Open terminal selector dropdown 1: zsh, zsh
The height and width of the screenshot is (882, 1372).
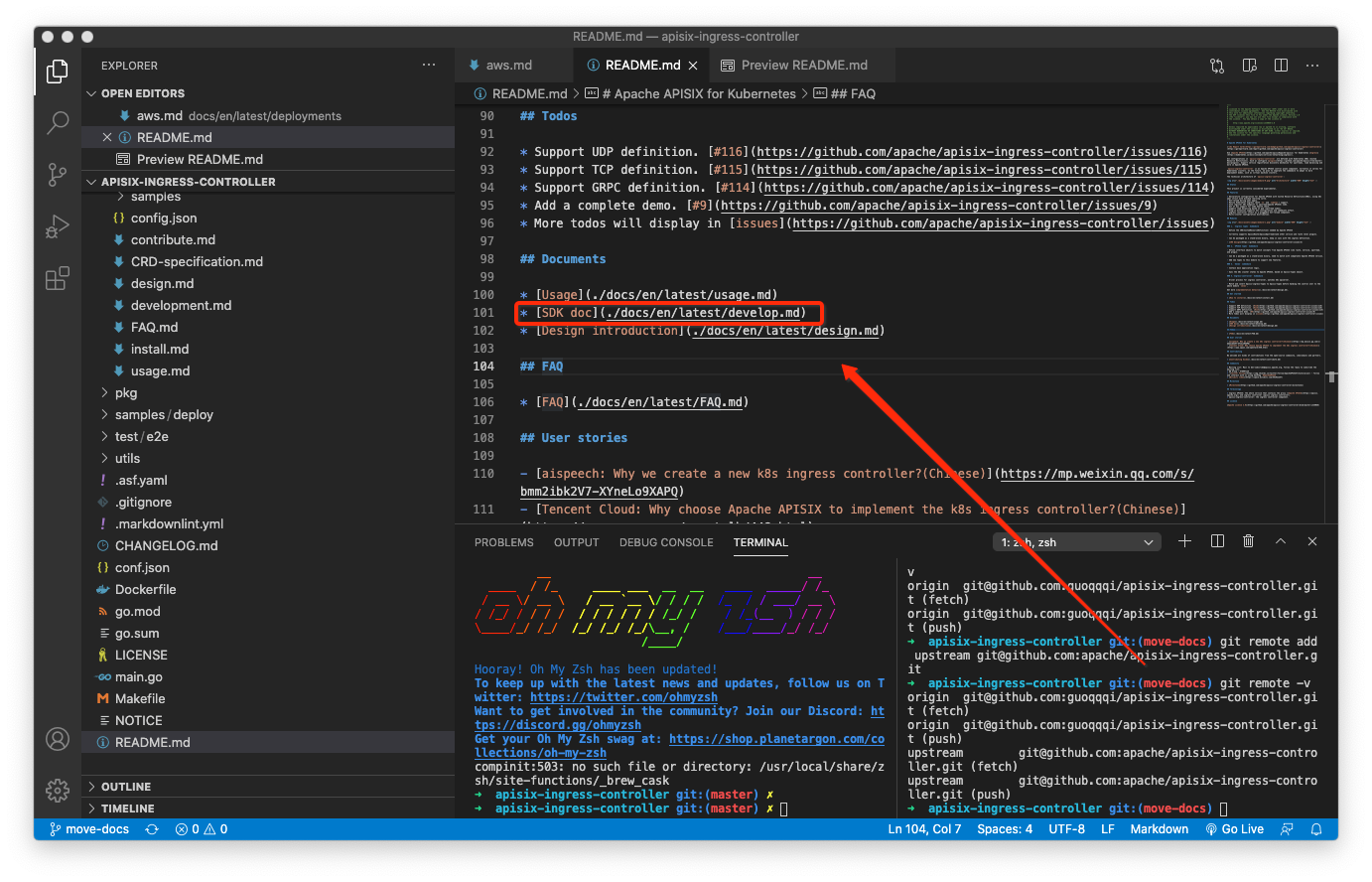[1077, 542]
